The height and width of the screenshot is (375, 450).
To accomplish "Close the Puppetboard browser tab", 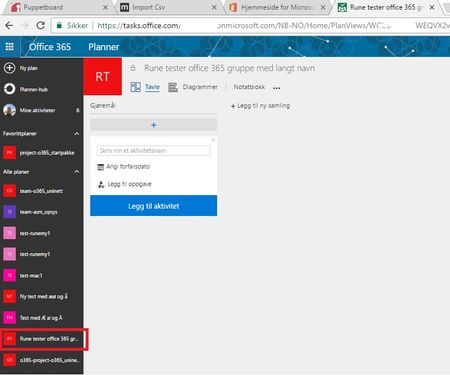I will coord(105,7).
